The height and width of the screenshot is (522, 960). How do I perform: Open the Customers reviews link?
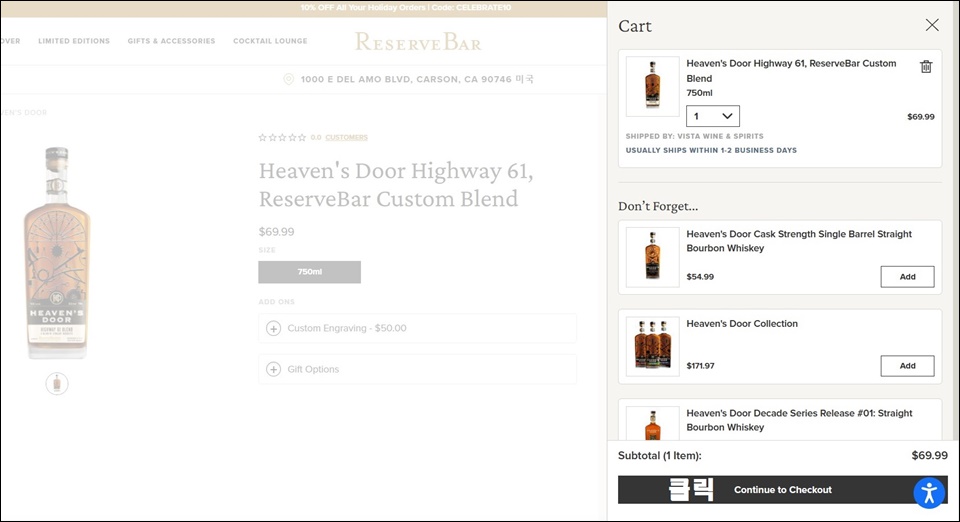tap(347, 138)
